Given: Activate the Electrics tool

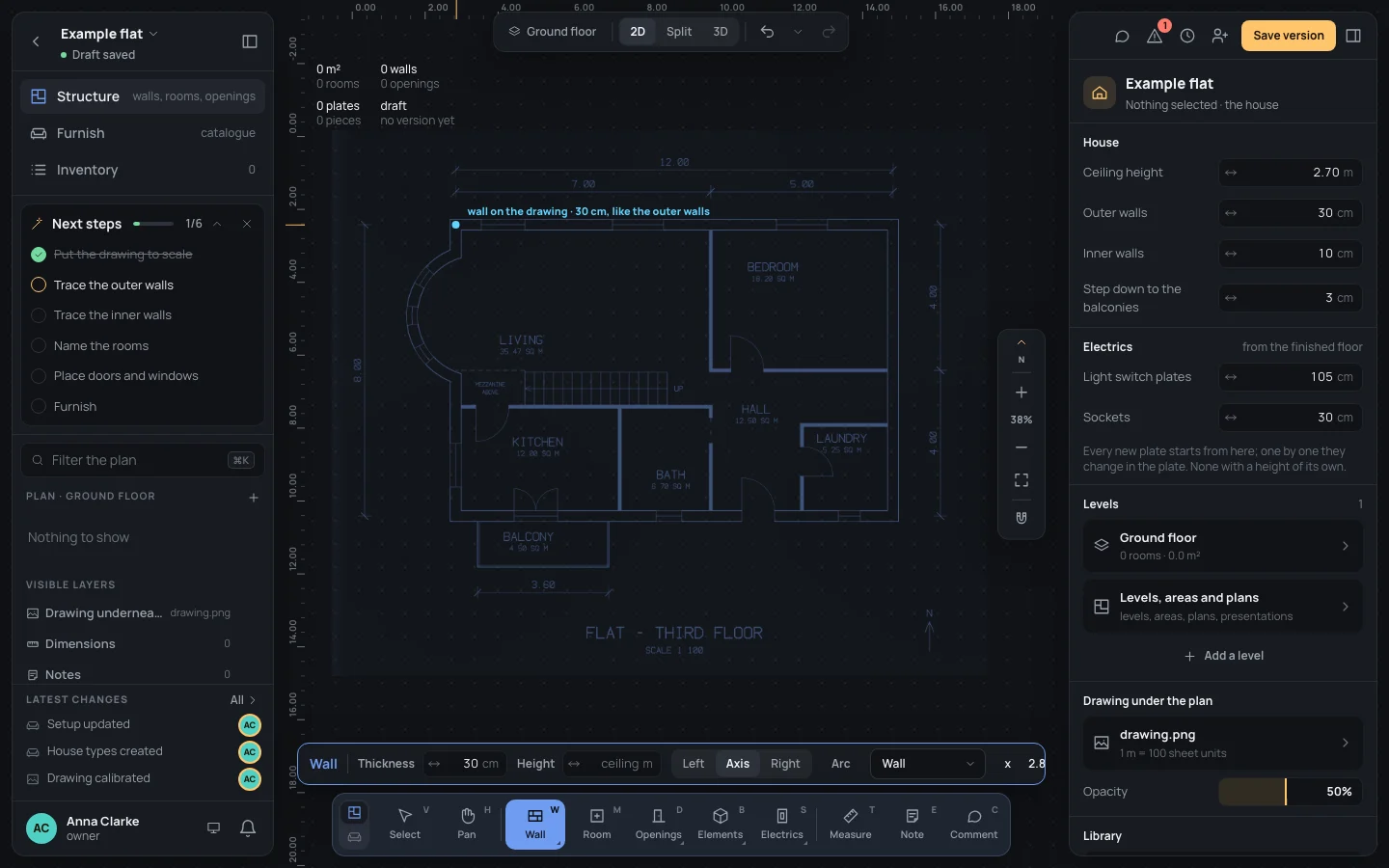Looking at the screenshot, I should pos(782,825).
